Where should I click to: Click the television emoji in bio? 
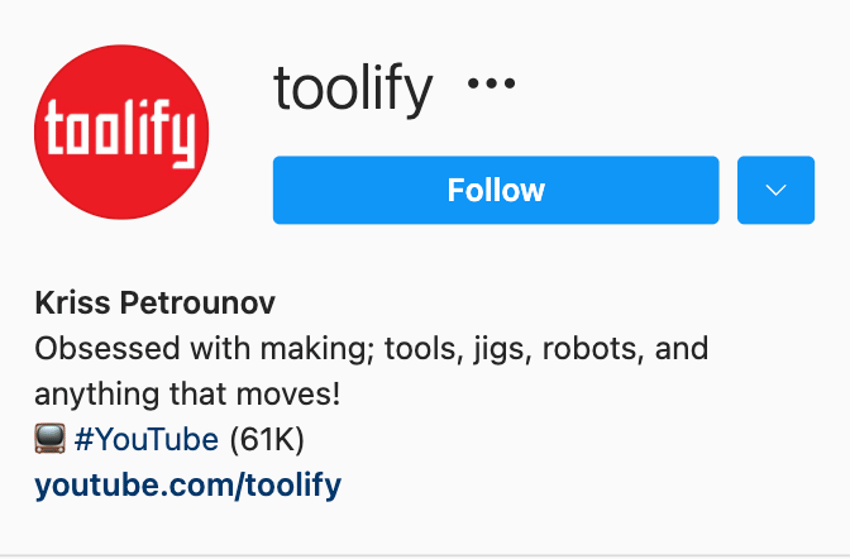(50, 439)
